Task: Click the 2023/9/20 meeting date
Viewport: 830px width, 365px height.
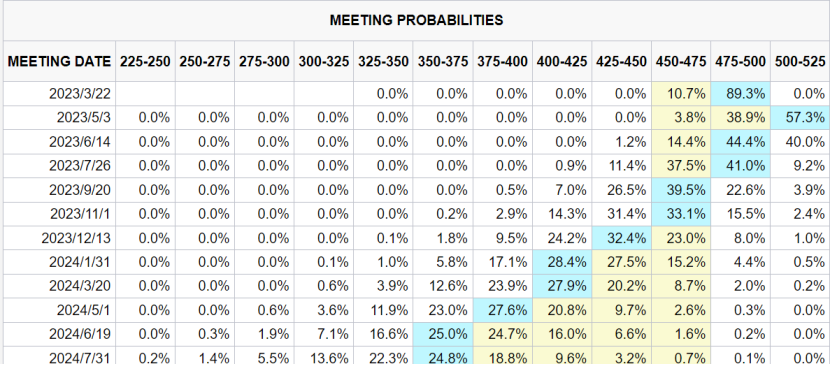Action: 80,190
